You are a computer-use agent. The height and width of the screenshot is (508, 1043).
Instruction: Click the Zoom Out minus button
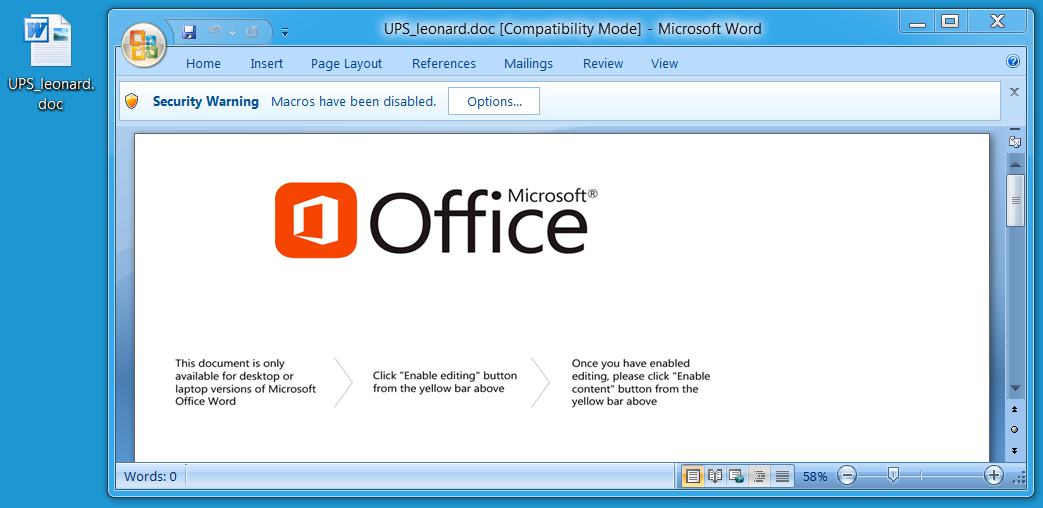(x=847, y=475)
